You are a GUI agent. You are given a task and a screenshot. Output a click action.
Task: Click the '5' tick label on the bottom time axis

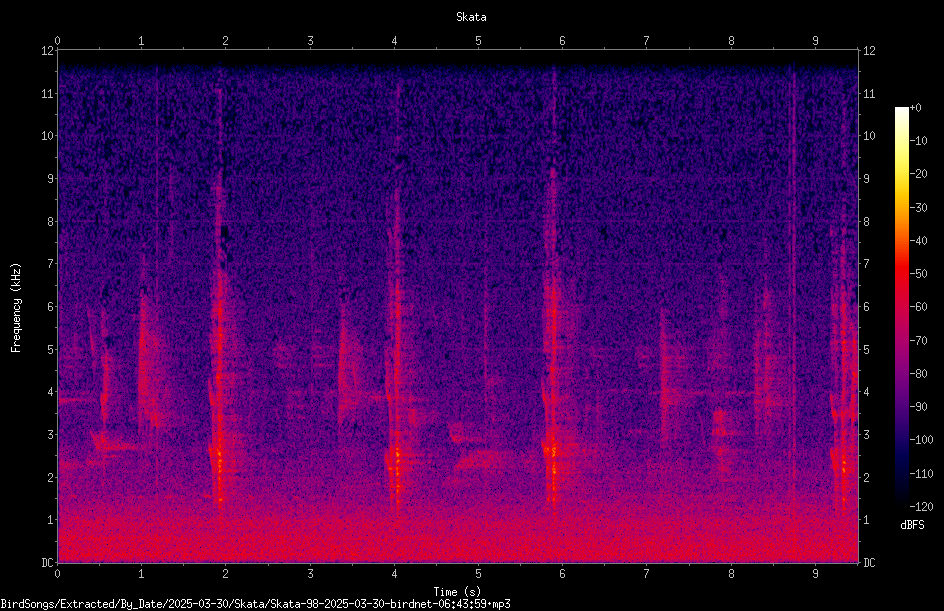pyautogui.click(x=479, y=574)
